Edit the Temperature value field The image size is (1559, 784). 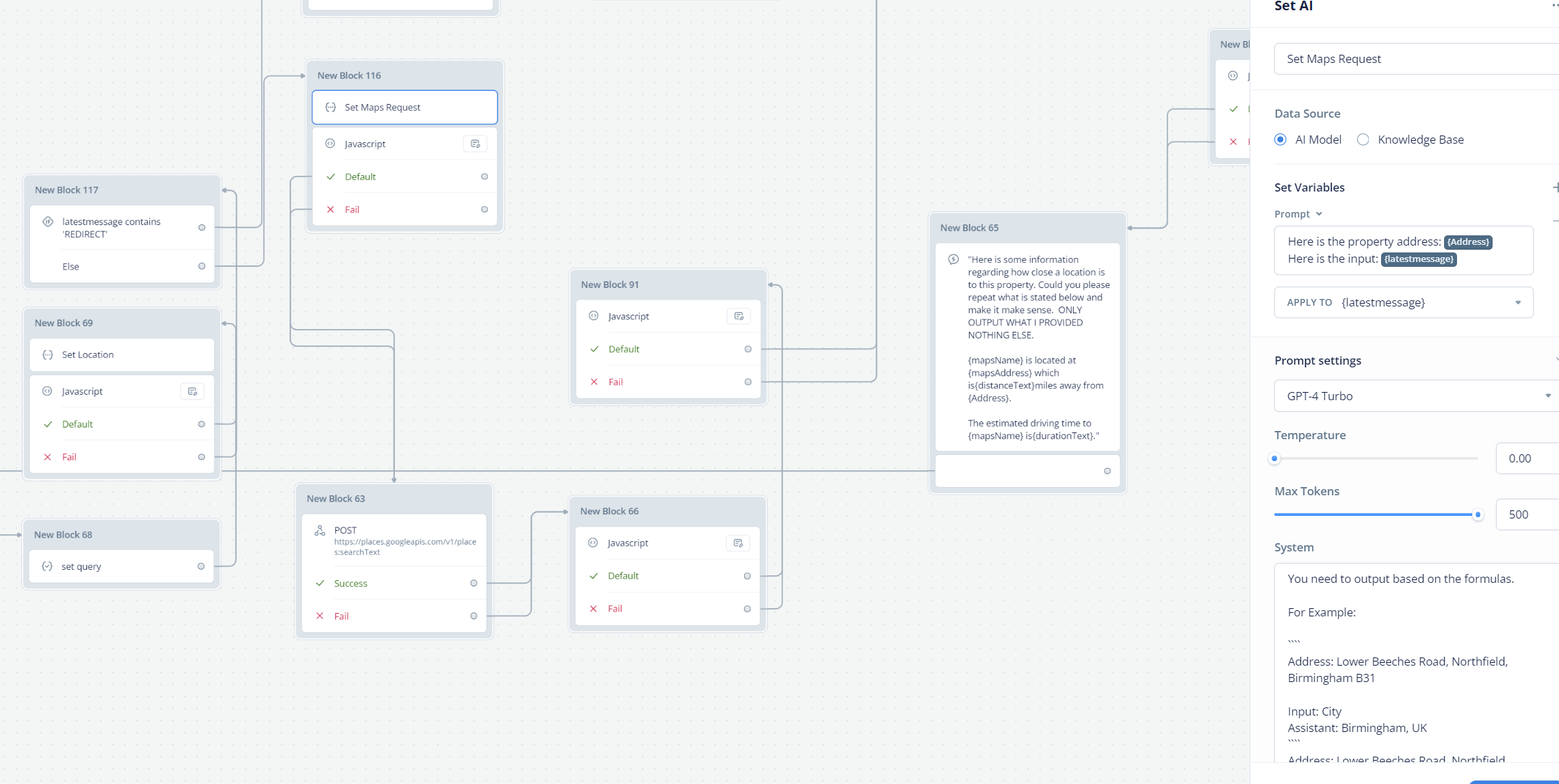coord(1528,458)
